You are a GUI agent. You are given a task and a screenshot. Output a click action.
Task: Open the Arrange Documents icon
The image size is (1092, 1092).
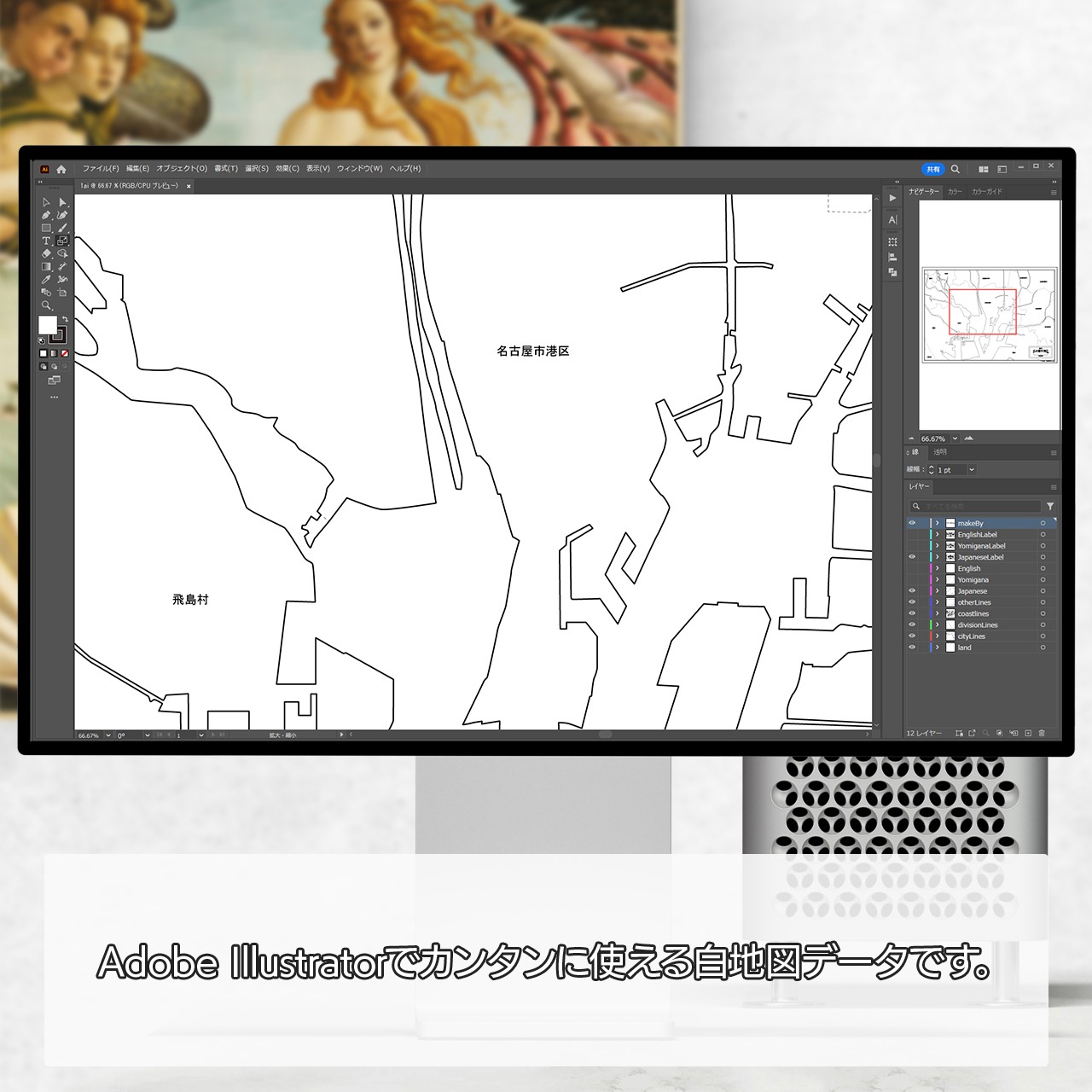coord(983,169)
